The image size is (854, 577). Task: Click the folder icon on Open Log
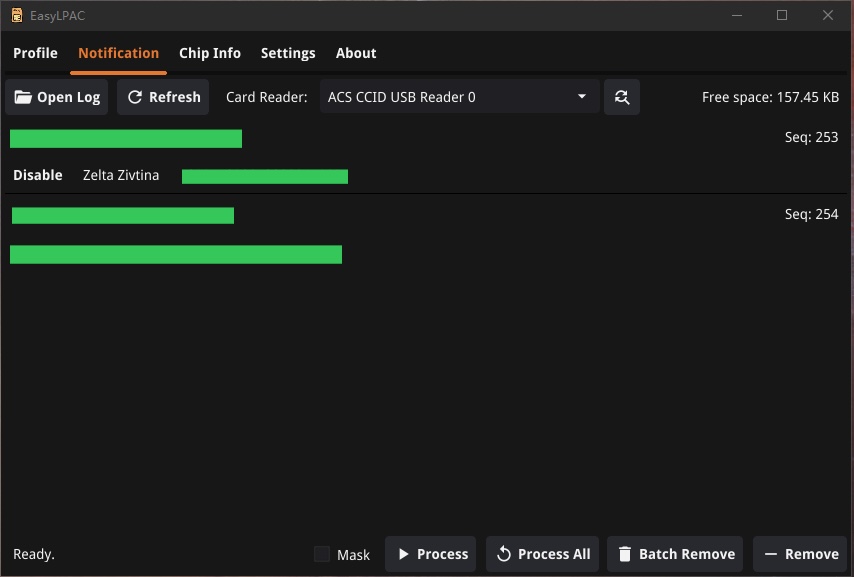(23, 97)
